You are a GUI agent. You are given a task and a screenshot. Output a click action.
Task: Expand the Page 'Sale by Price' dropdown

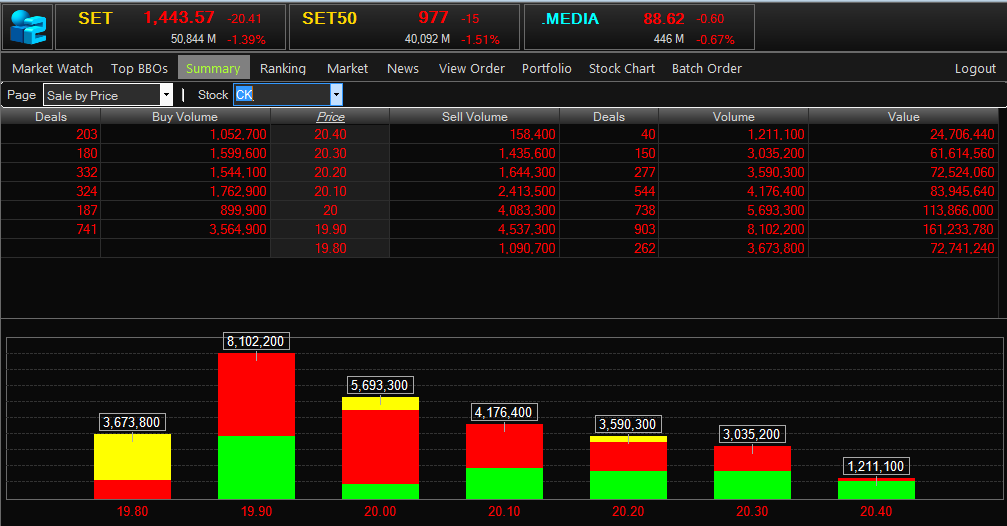pyautogui.click(x=166, y=95)
